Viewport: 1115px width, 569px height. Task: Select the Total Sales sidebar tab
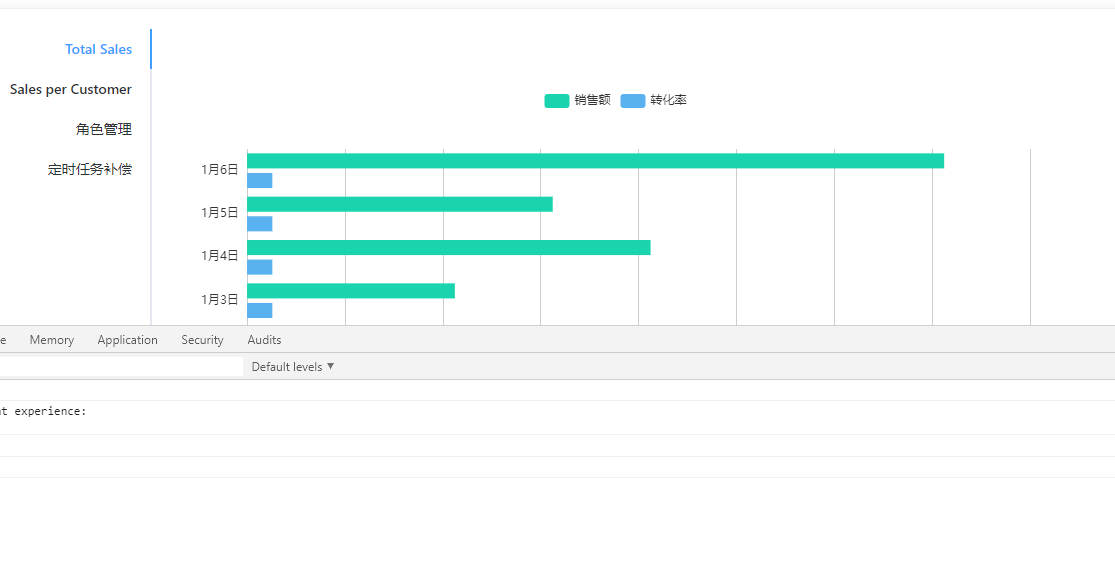point(98,49)
